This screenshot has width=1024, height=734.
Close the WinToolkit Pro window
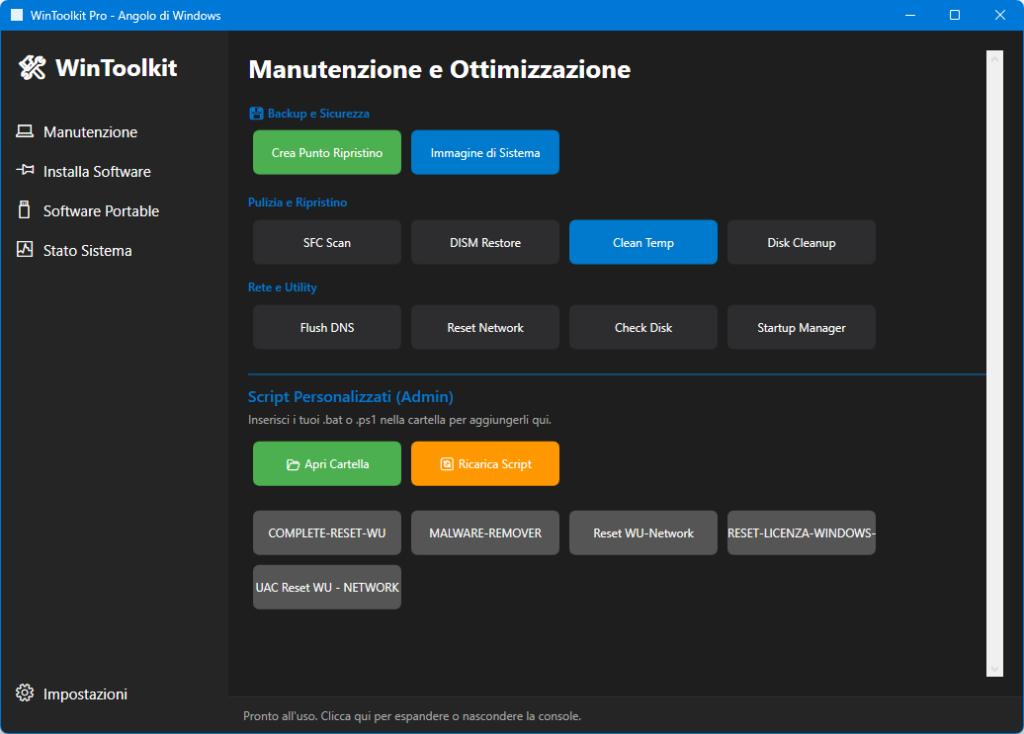click(x=1000, y=15)
